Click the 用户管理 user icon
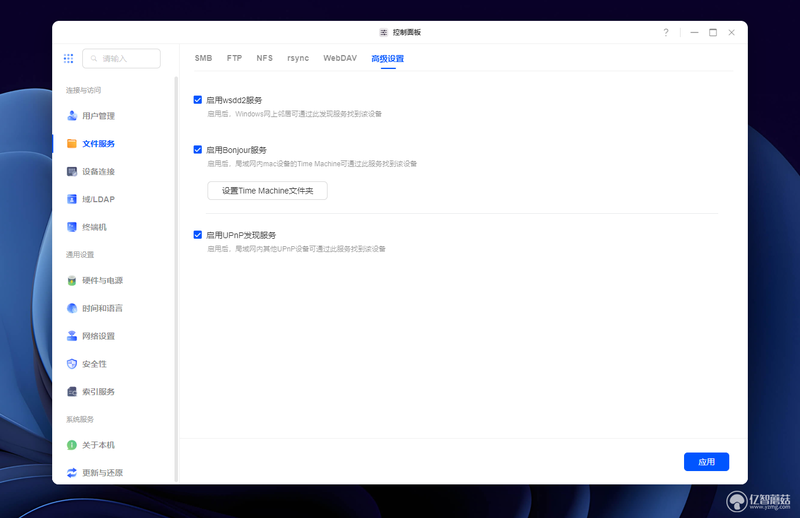Screen dimensions: 800x518 coord(72,116)
